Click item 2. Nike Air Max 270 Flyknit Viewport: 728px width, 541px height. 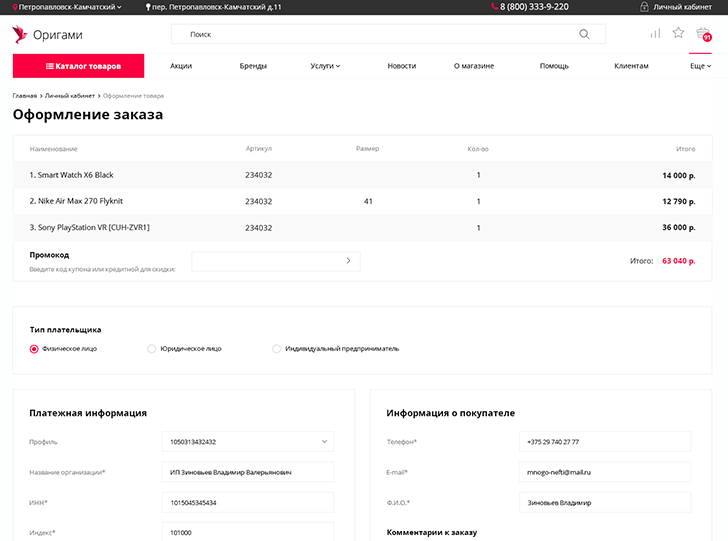76,201
